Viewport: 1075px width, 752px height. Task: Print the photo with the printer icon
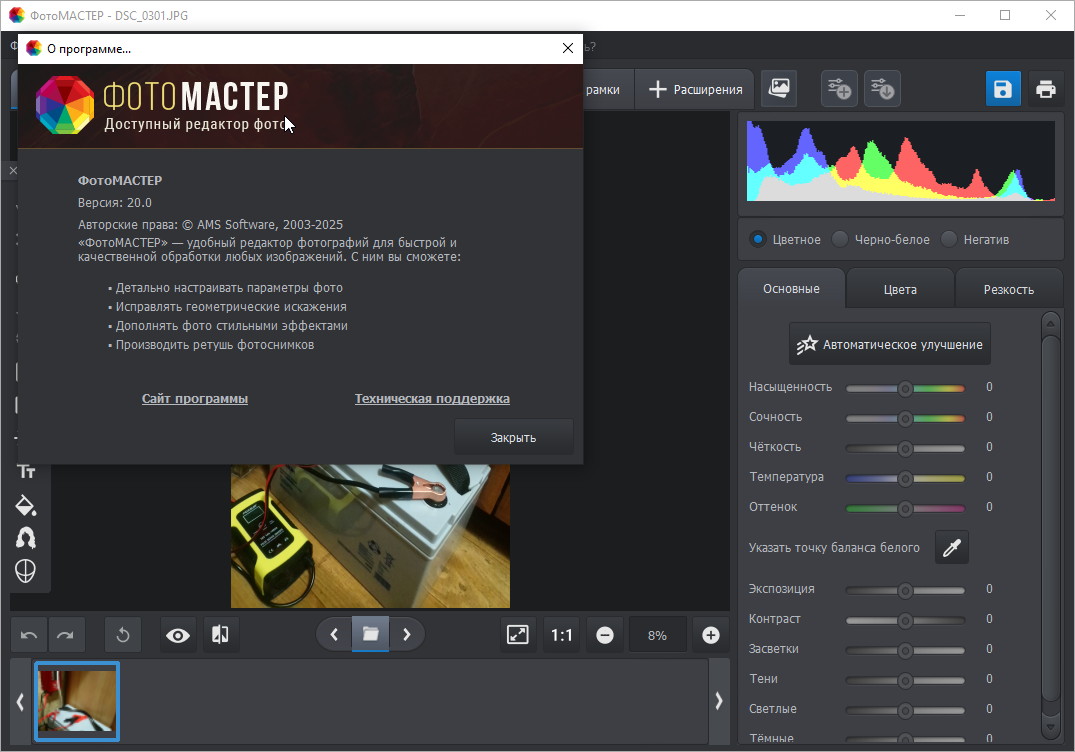(1046, 88)
